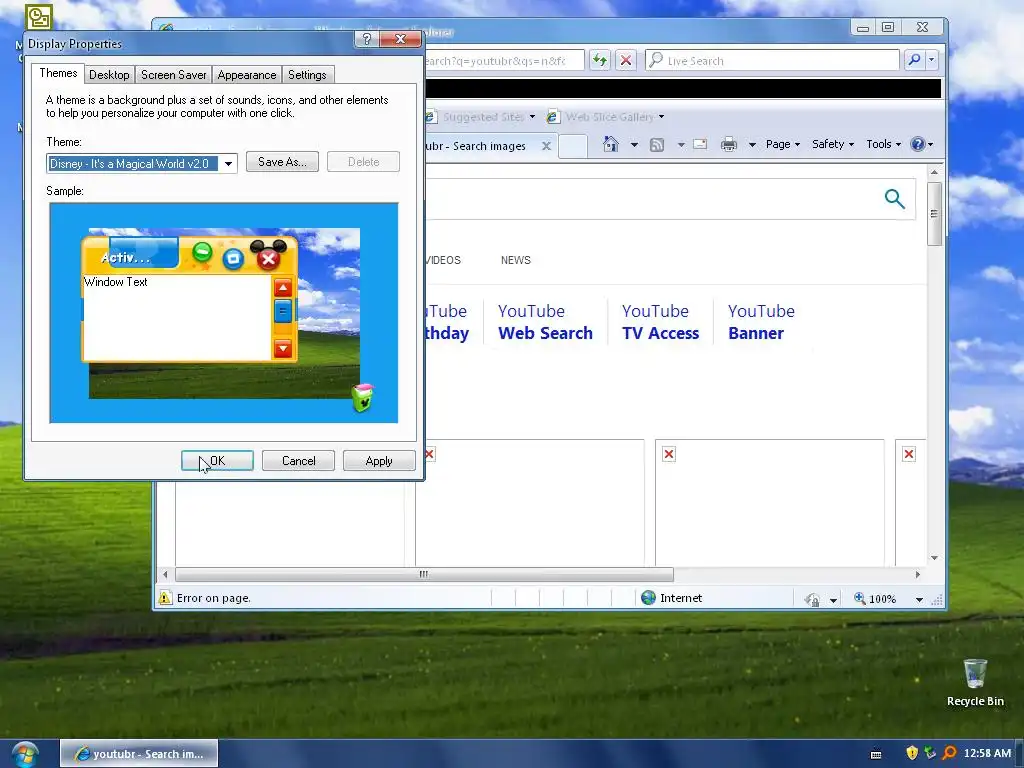This screenshot has height=768, width=1024.
Task: Click the orange magnifier tray icon
Action: point(950,753)
